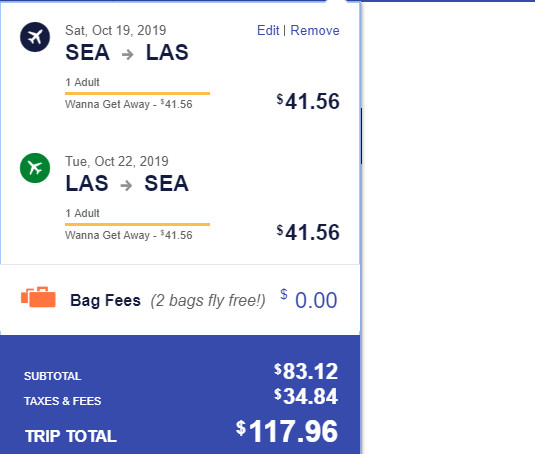Viewport: 535px width, 454px height.
Task: Click the green returning flight airplane icon
Action: (x=35, y=168)
